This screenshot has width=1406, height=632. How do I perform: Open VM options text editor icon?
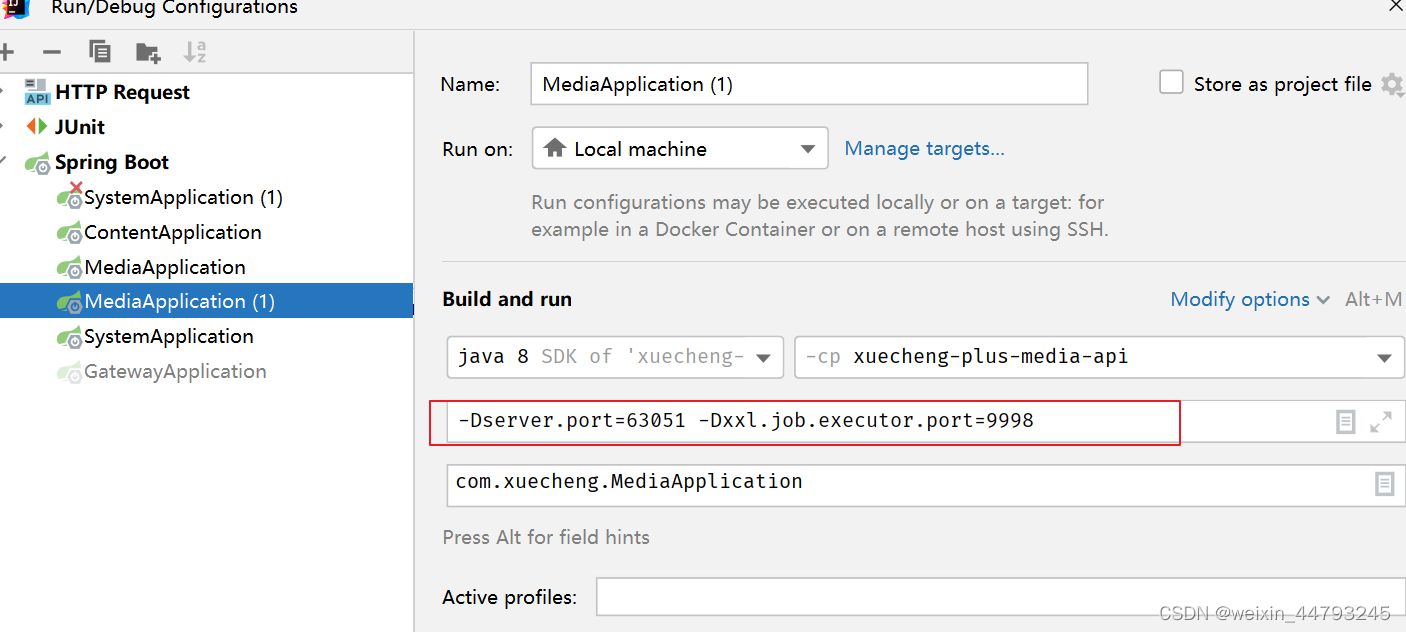pyautogui.click(x=1346, y=422)
